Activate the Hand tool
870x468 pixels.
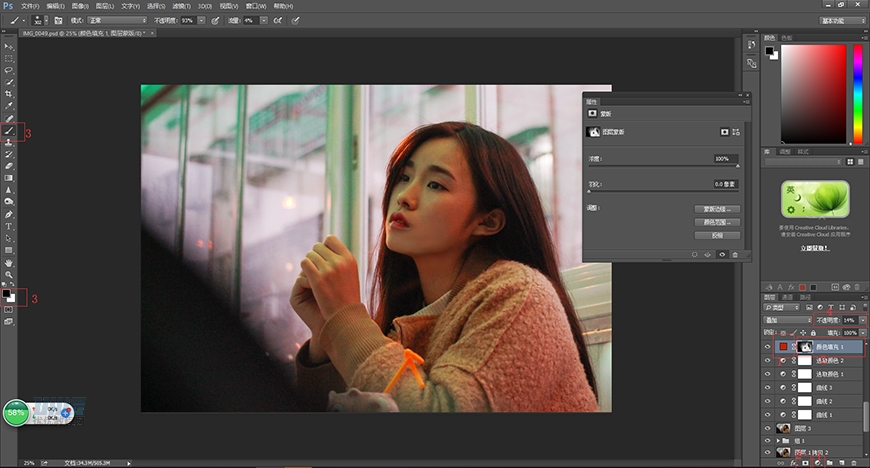tap(9, 262)
